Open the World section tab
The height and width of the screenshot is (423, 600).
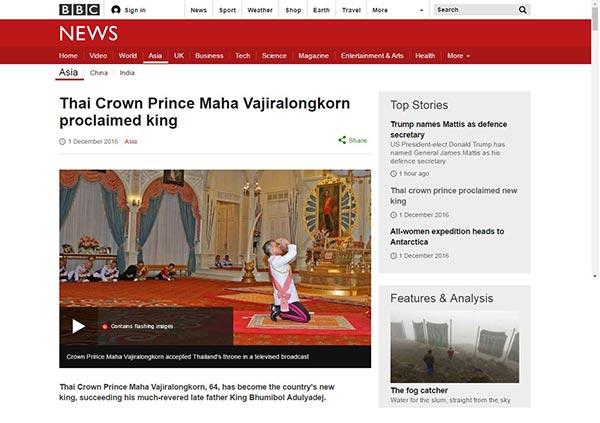[x=127, y=56]
